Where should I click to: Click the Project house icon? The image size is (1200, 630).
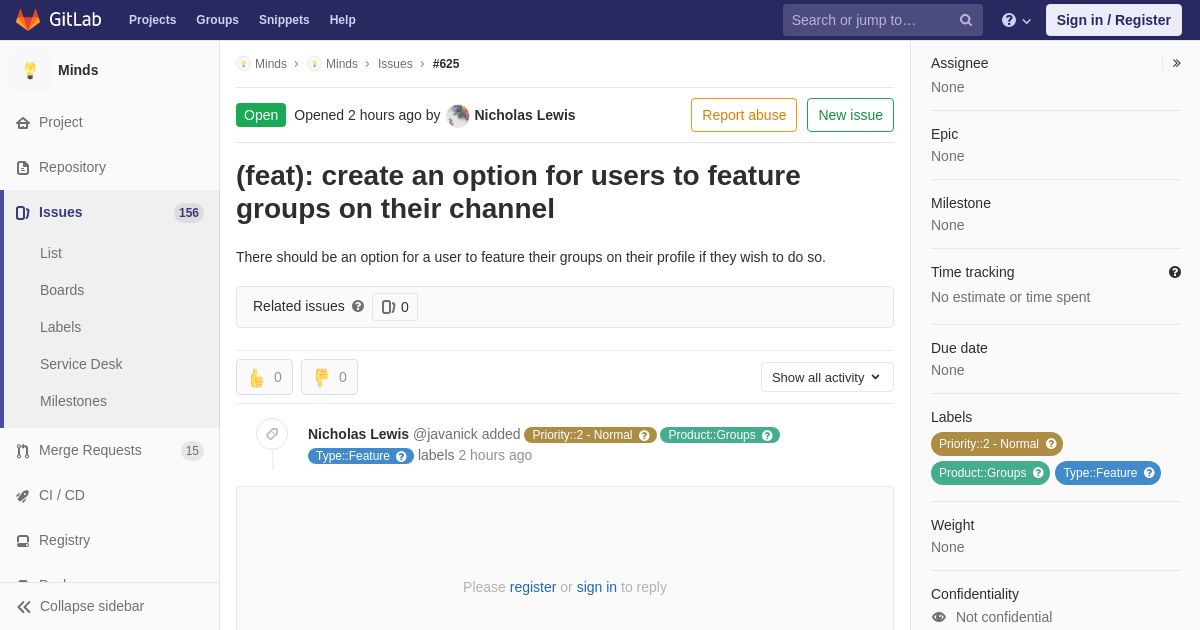(23, 123)
